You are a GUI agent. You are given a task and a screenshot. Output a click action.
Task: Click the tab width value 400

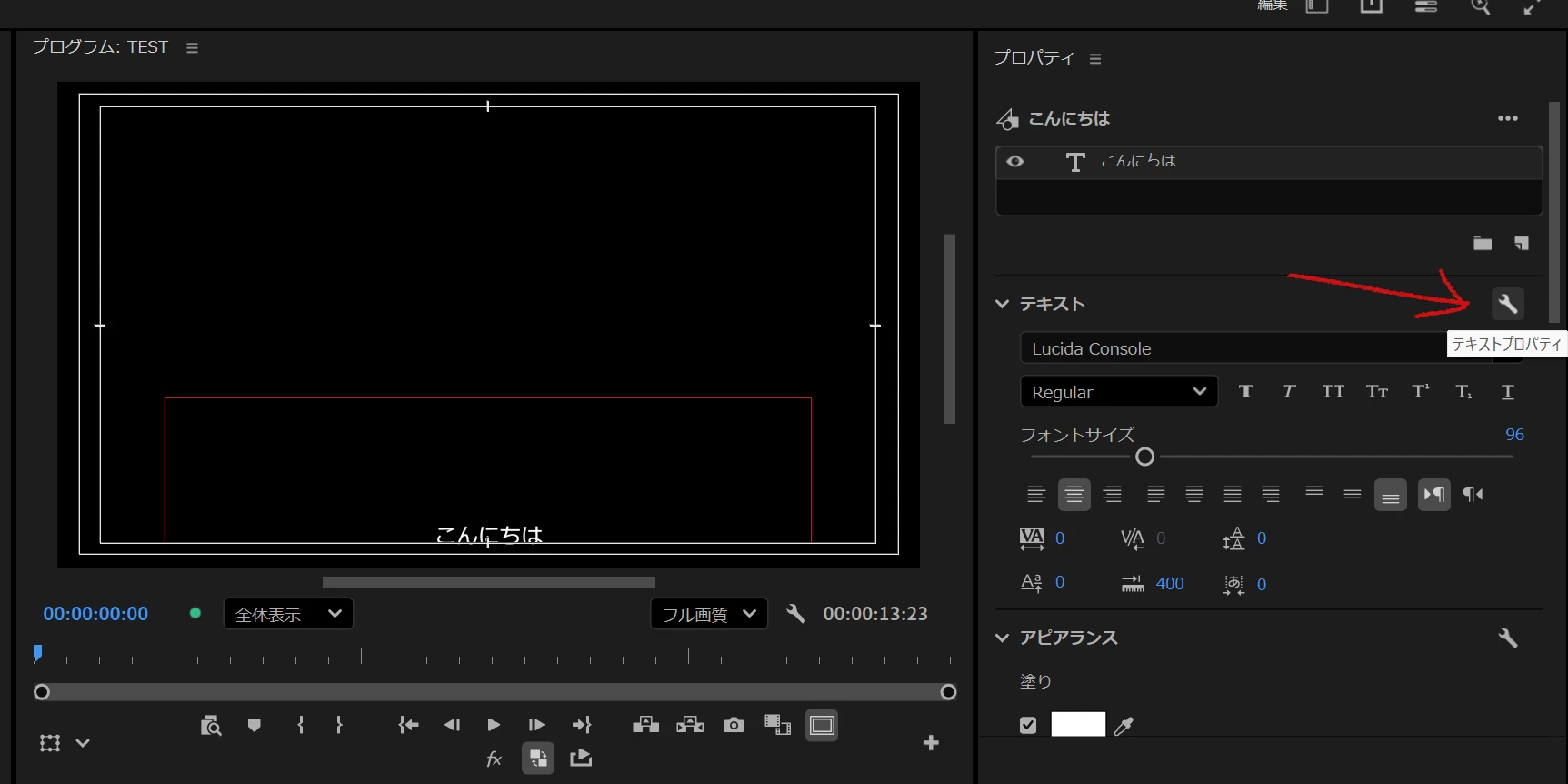pos(1170,584)
